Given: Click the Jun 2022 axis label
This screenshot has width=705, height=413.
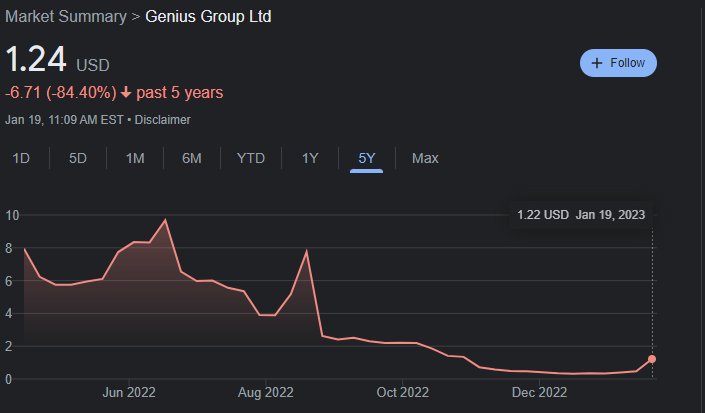Looking at the screenshot, I should [129, 392].
